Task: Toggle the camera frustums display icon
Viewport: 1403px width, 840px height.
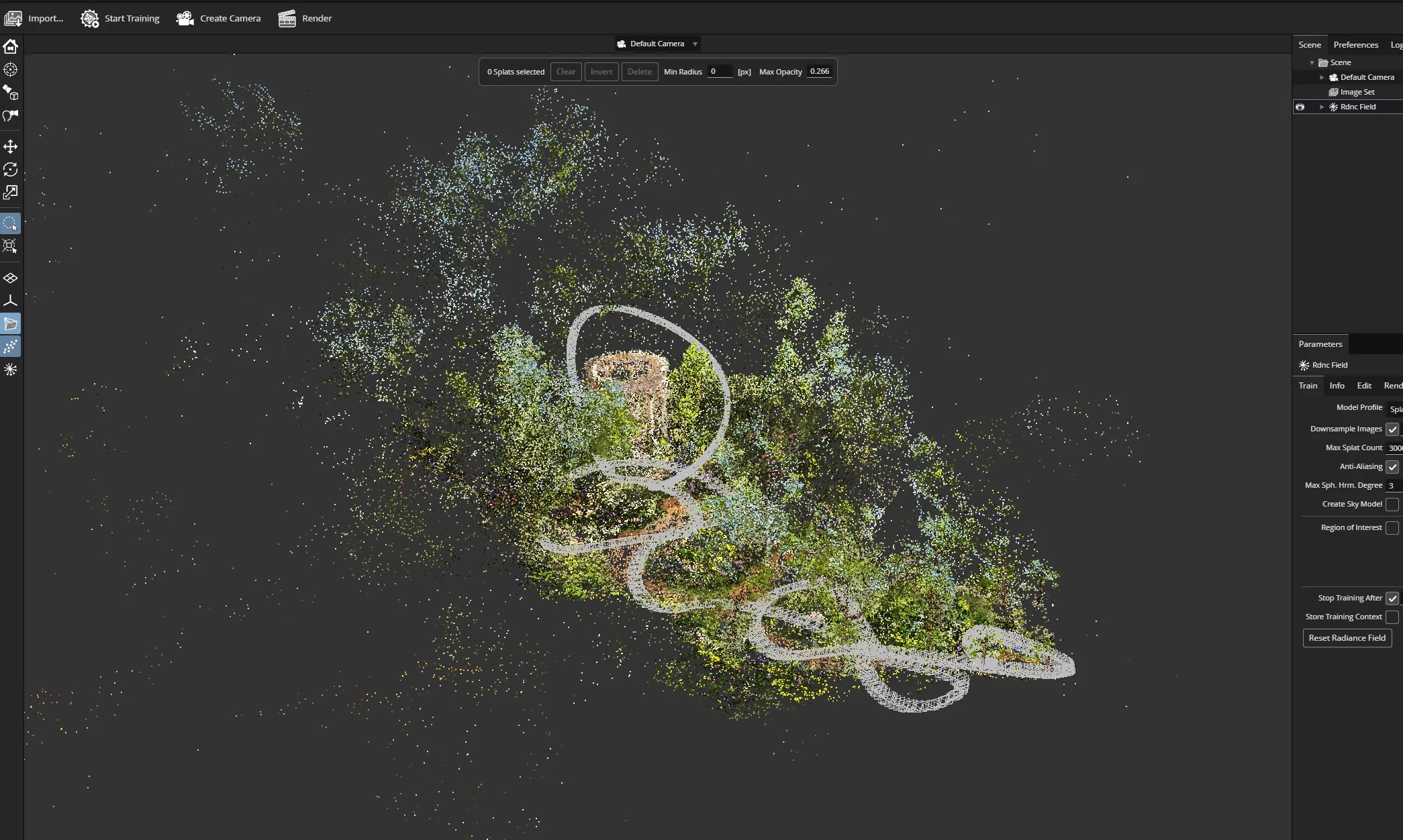Action: [10, 324]
